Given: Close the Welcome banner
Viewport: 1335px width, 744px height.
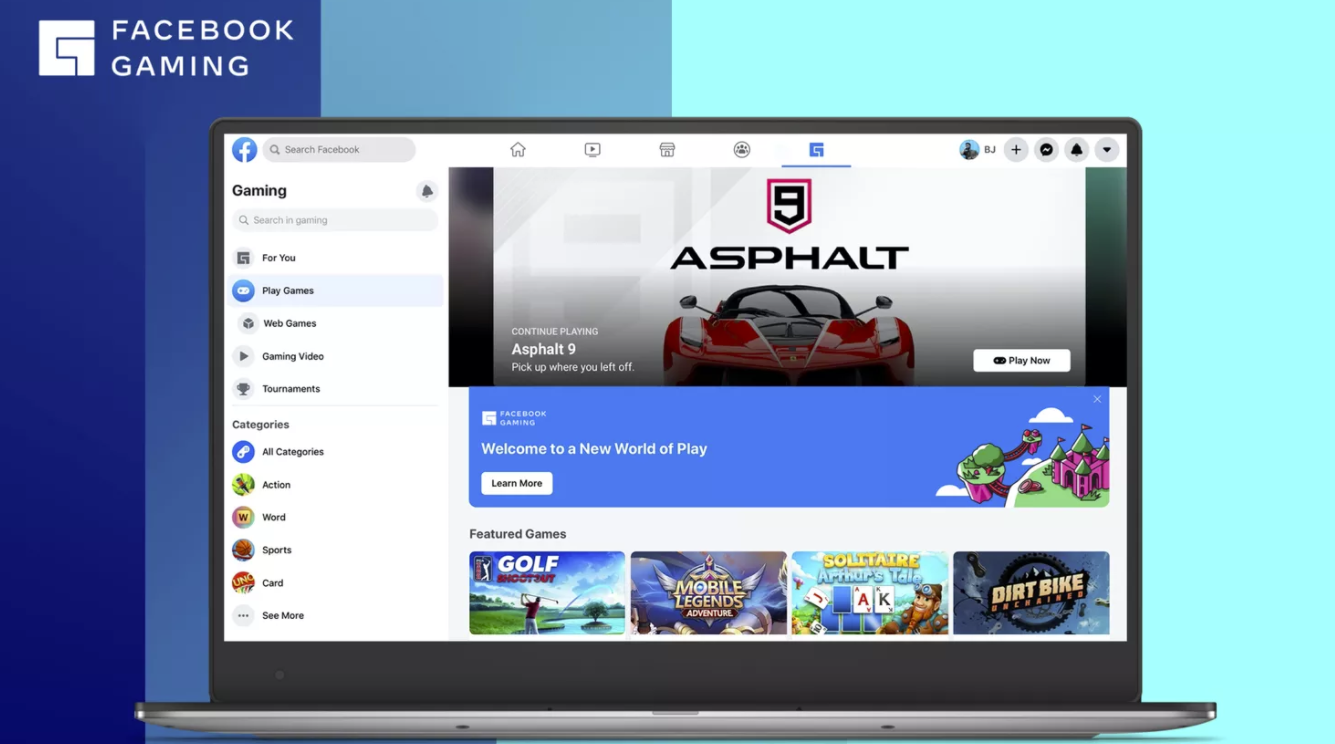Looking at the screenshot, I should 1097,399.
